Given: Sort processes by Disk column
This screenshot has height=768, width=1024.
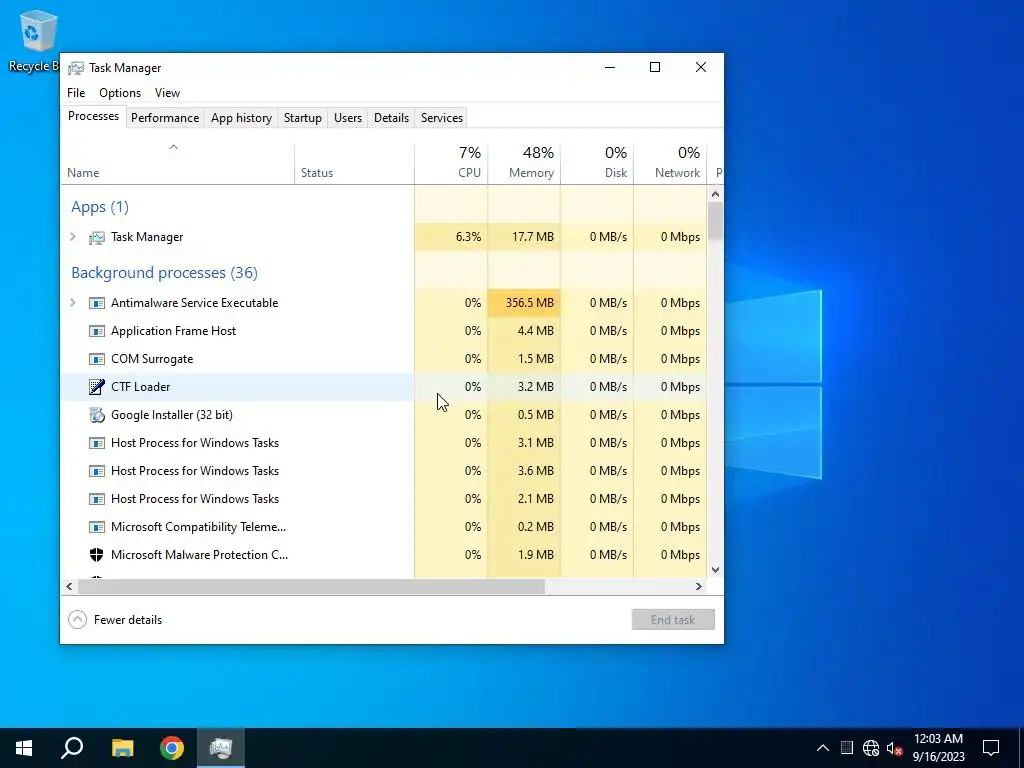Looking at the screenshot, I should [598, 163].
